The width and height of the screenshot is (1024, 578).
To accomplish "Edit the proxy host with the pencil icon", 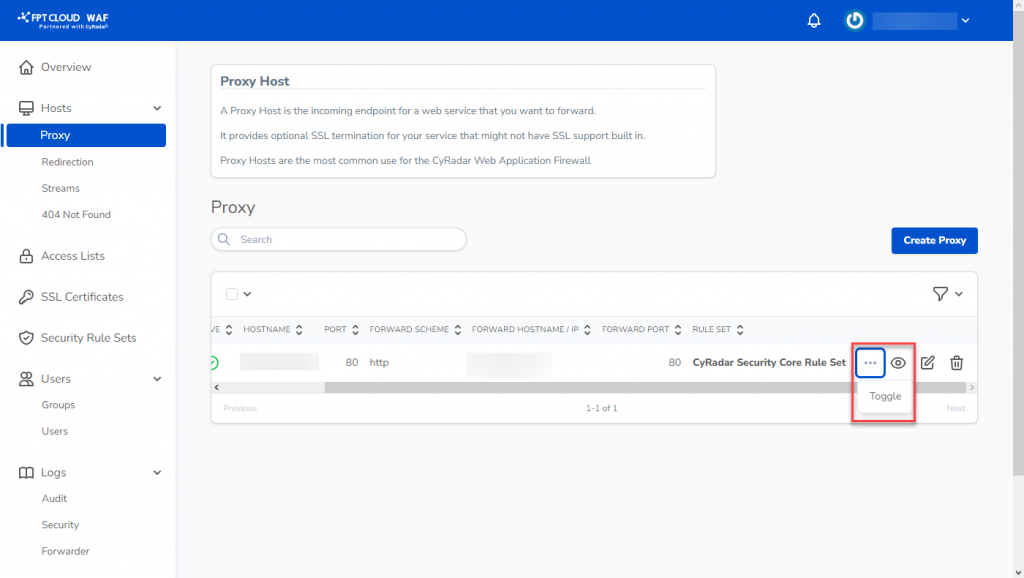I will tap(927, 363).
